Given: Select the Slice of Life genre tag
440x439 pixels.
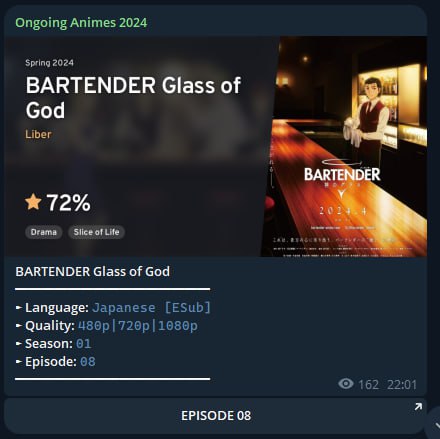Looking at the screenshot, I should pos(96,232).
